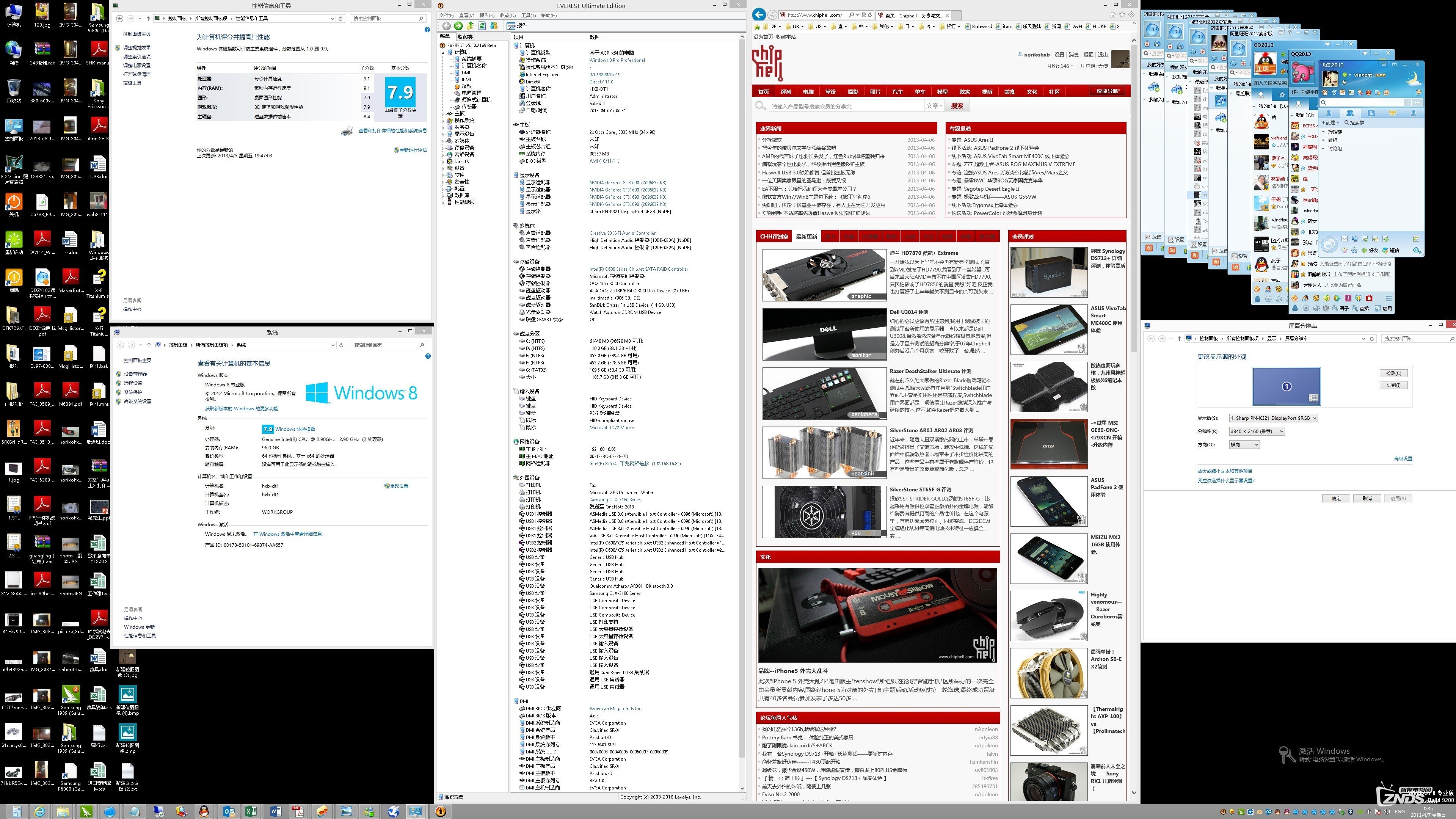Click the 报告 report button in EVEREST toolbar
This screenshot has width=1456, height=819.
tap(517, 25)
